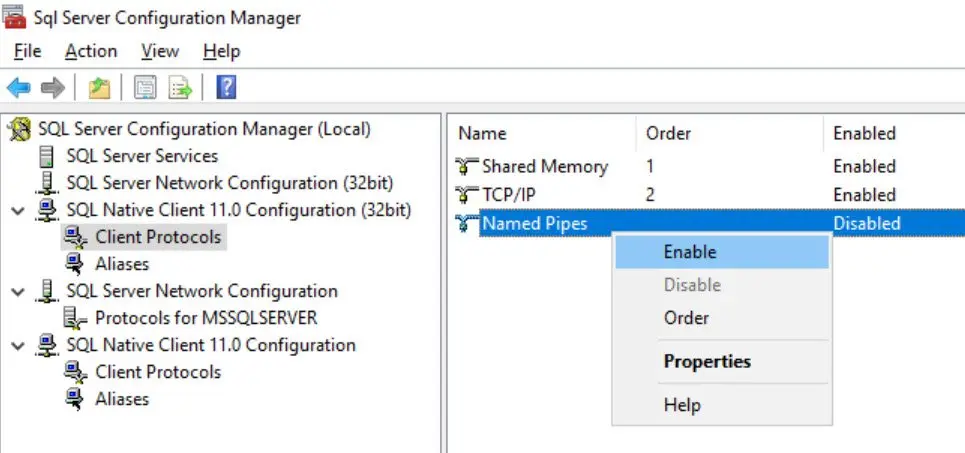
Task: Click the selected Client Protocols node icon
Action: [76, 237]
